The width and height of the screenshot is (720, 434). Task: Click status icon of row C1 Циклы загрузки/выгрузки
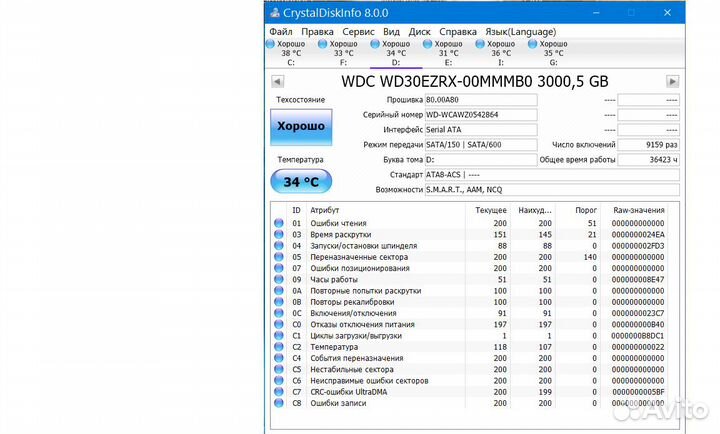pos(279,336)
